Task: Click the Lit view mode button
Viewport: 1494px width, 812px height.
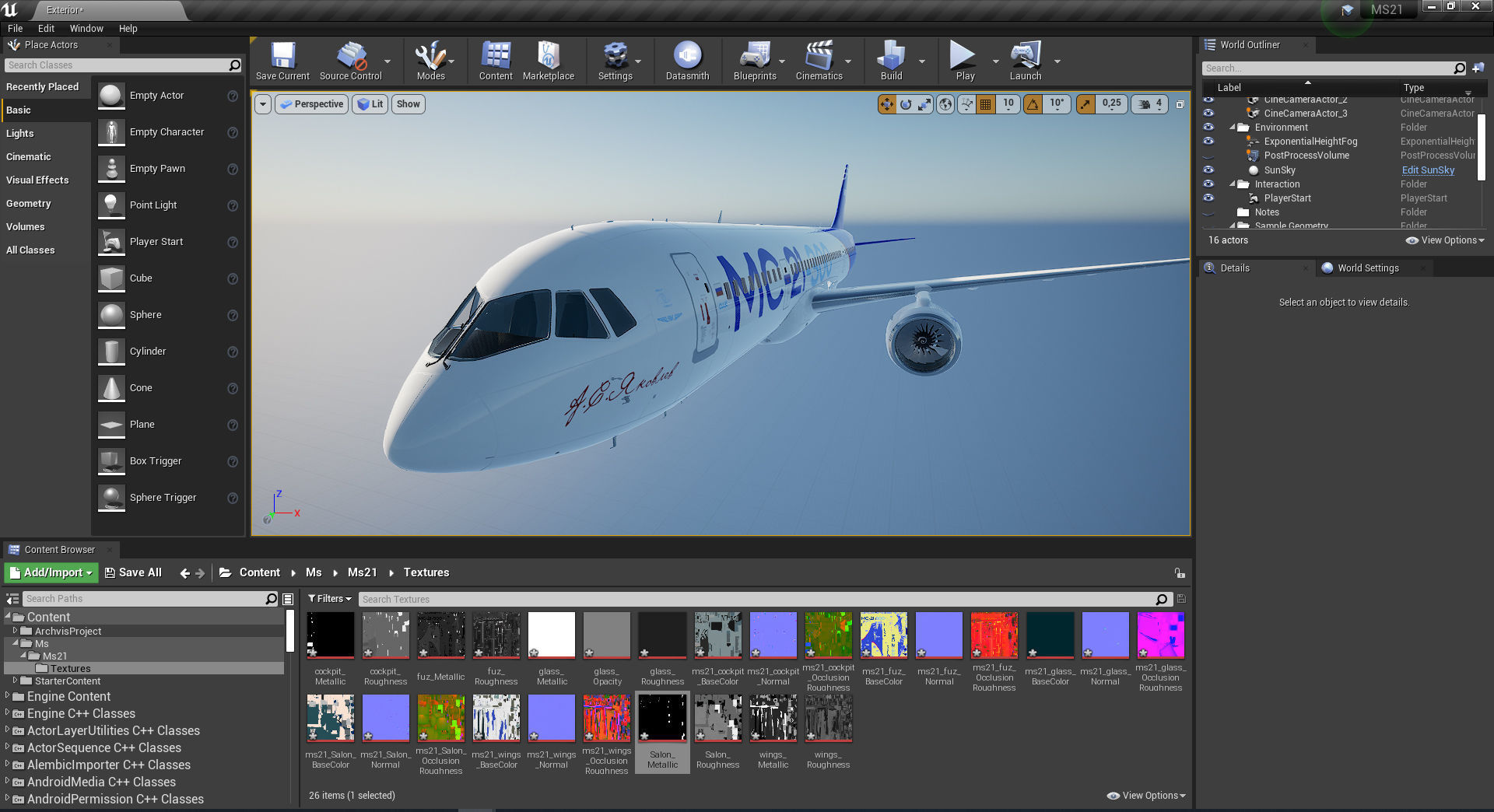Action: [x=370, y=104]
